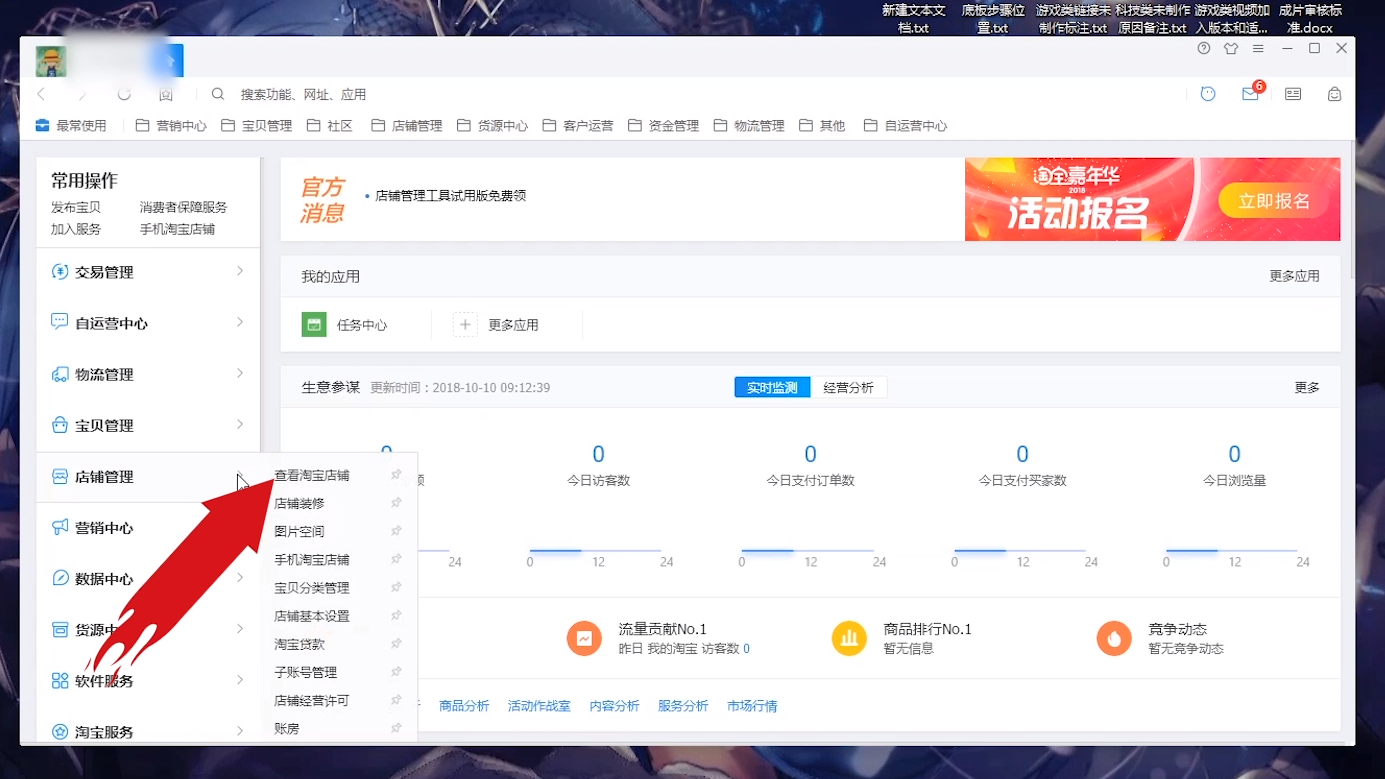
Task: Click the search box 搜索功能、网址、应用
Action: (x=303, y=94)
